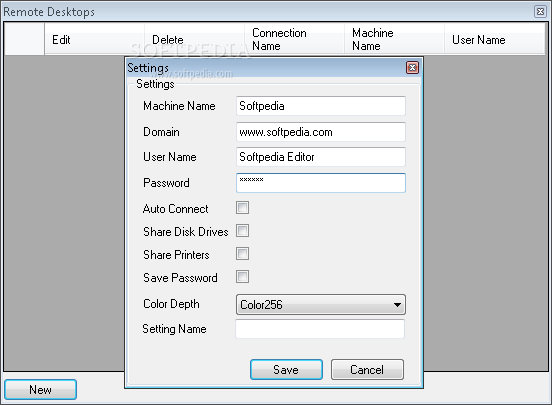Click the Color Depth label
Image resolution: width=552 pixels, height=405 pixels.
pyautogui.click(x=171, y=304)
